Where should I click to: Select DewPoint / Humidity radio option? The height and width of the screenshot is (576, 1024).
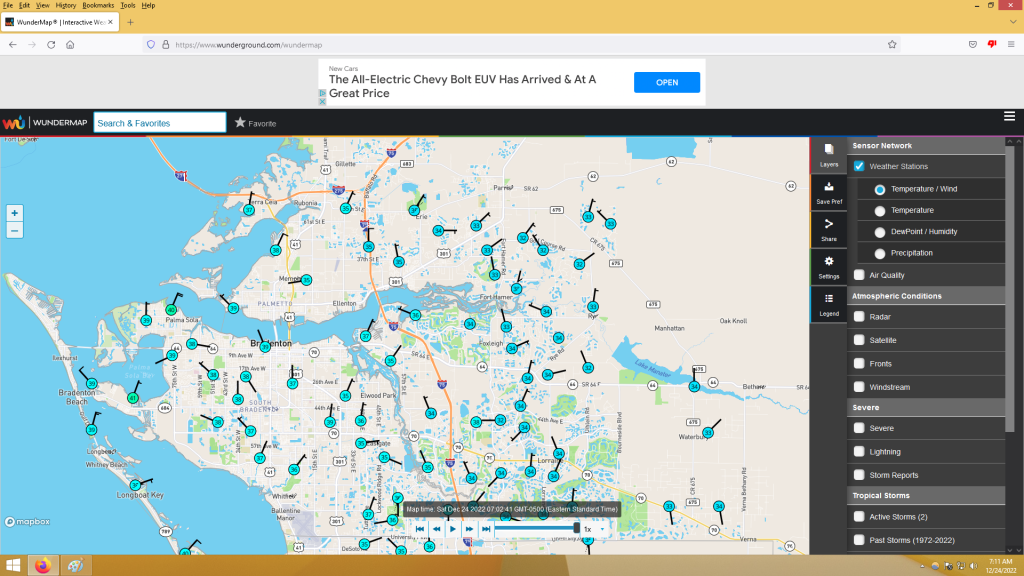[880, 232]
